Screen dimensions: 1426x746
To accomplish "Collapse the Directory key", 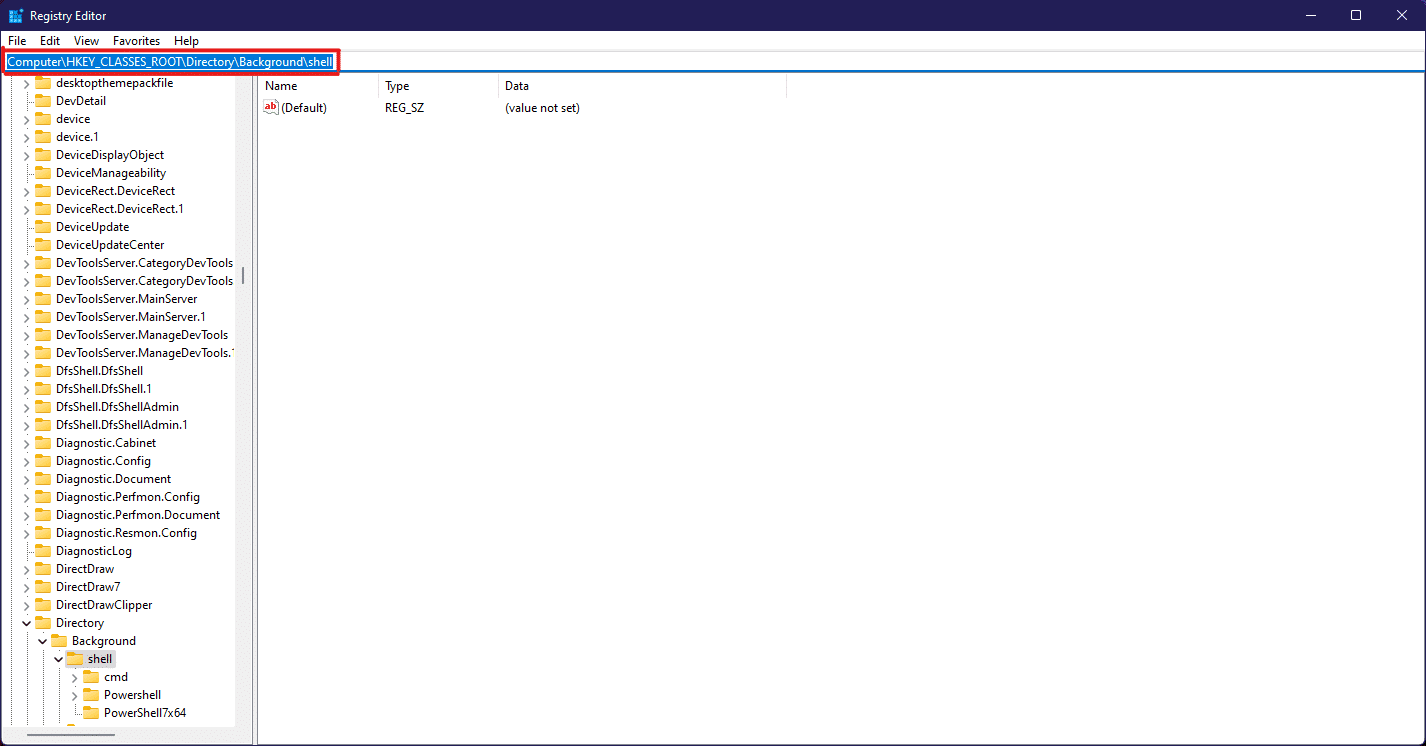I will tap(26, 622).
